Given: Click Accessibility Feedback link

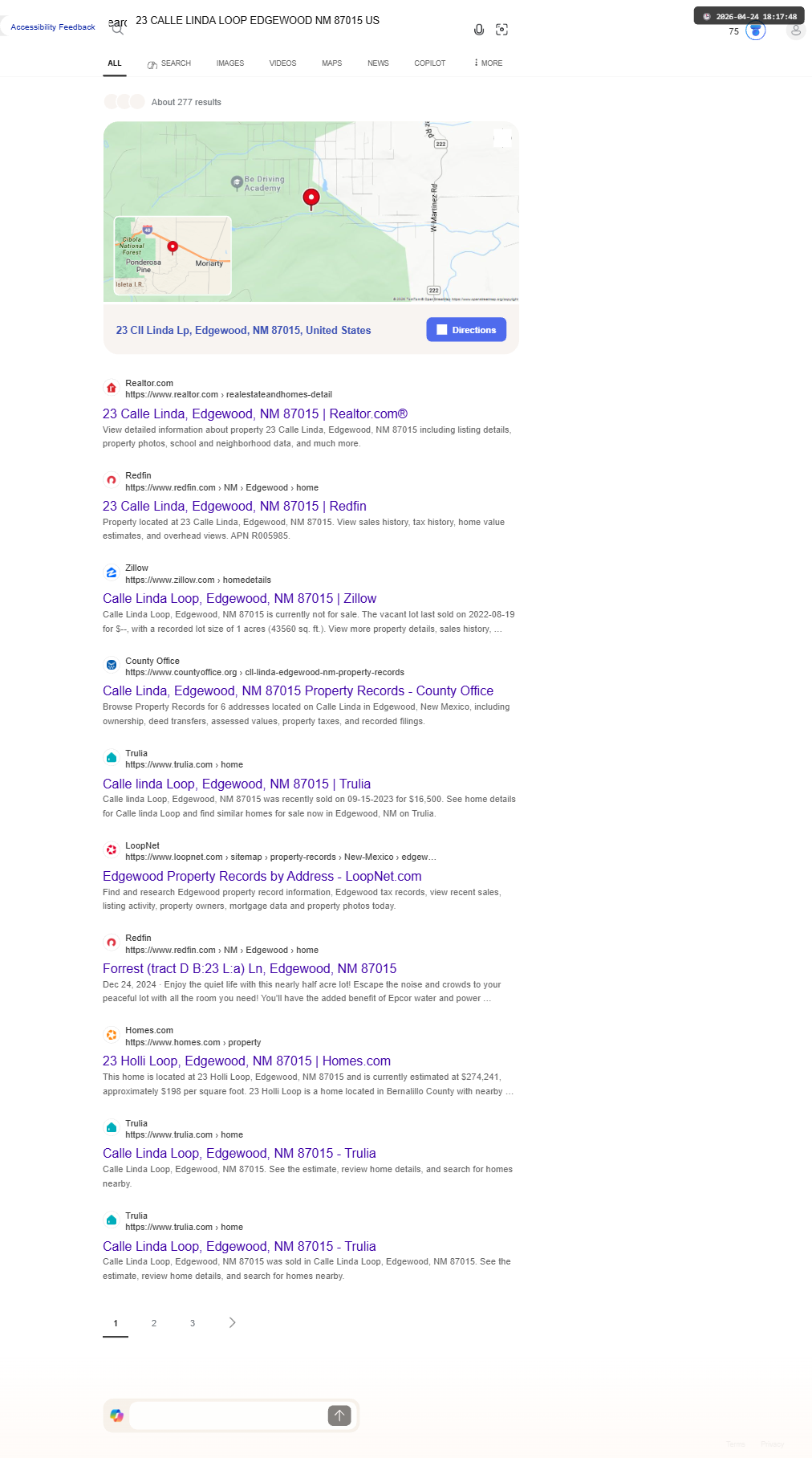Looking at the screenshot, I should click(53, 27).
